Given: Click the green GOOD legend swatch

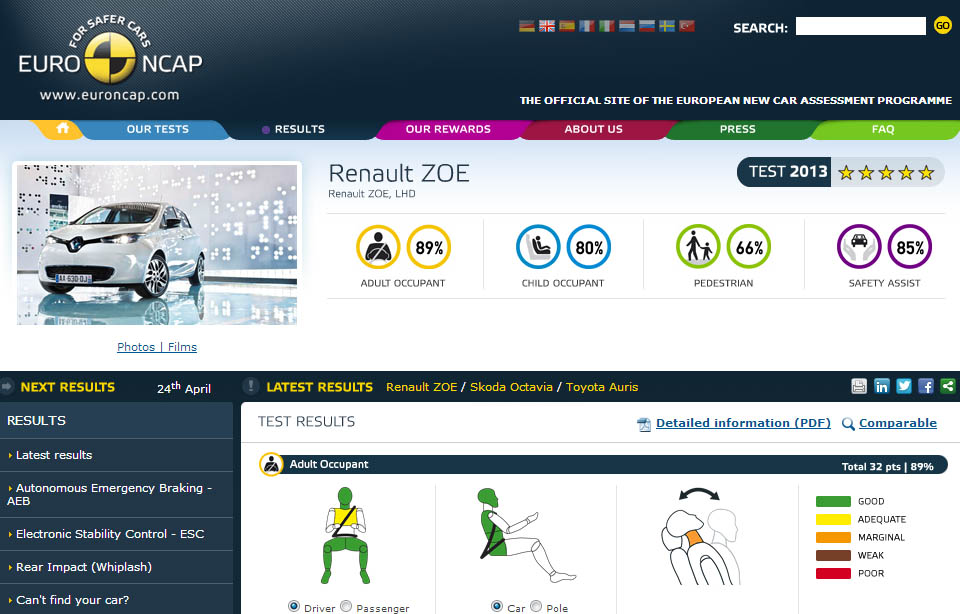Looking at the screenshot, I should tap(833, 501).
